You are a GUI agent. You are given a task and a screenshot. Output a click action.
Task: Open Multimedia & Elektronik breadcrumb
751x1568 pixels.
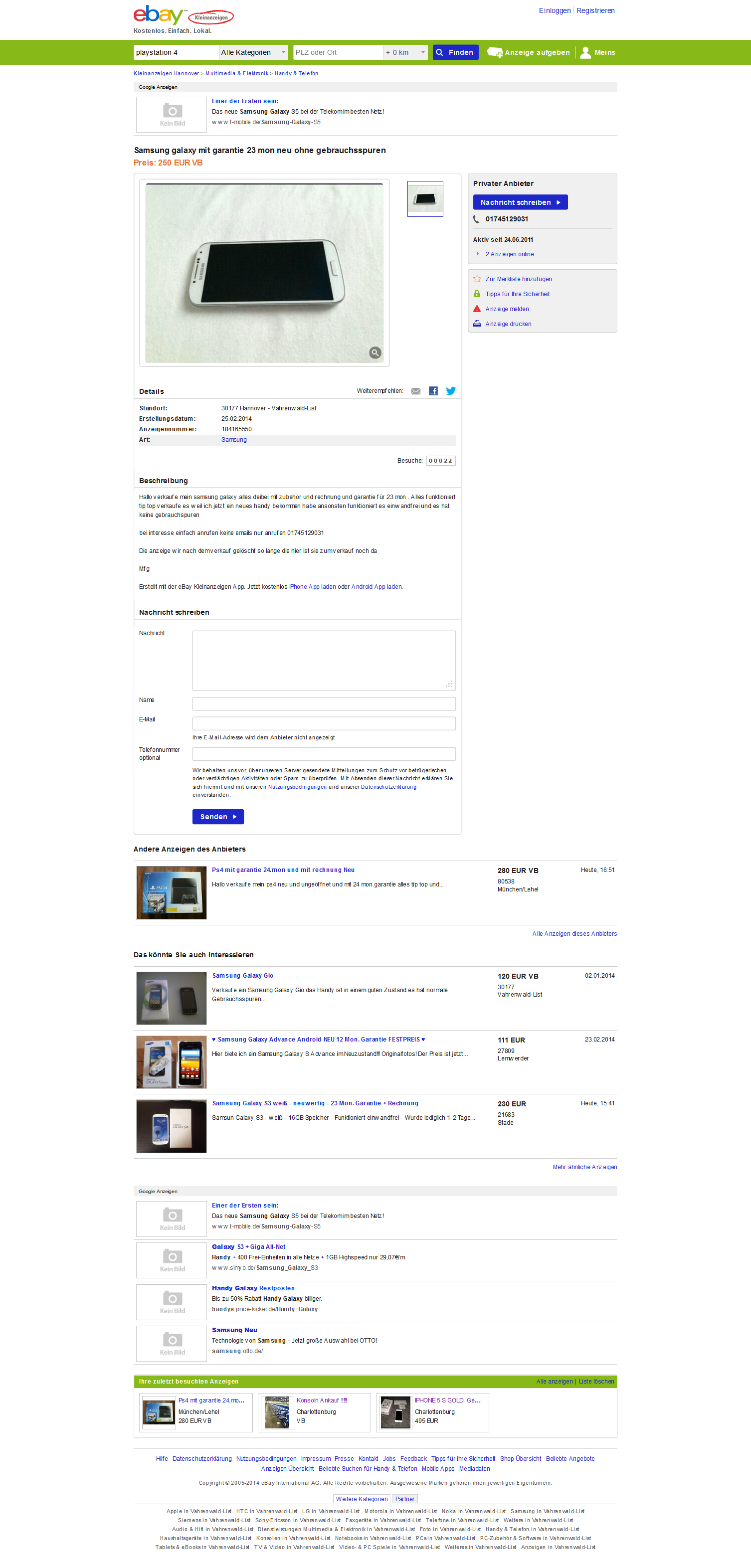(237, 74)
